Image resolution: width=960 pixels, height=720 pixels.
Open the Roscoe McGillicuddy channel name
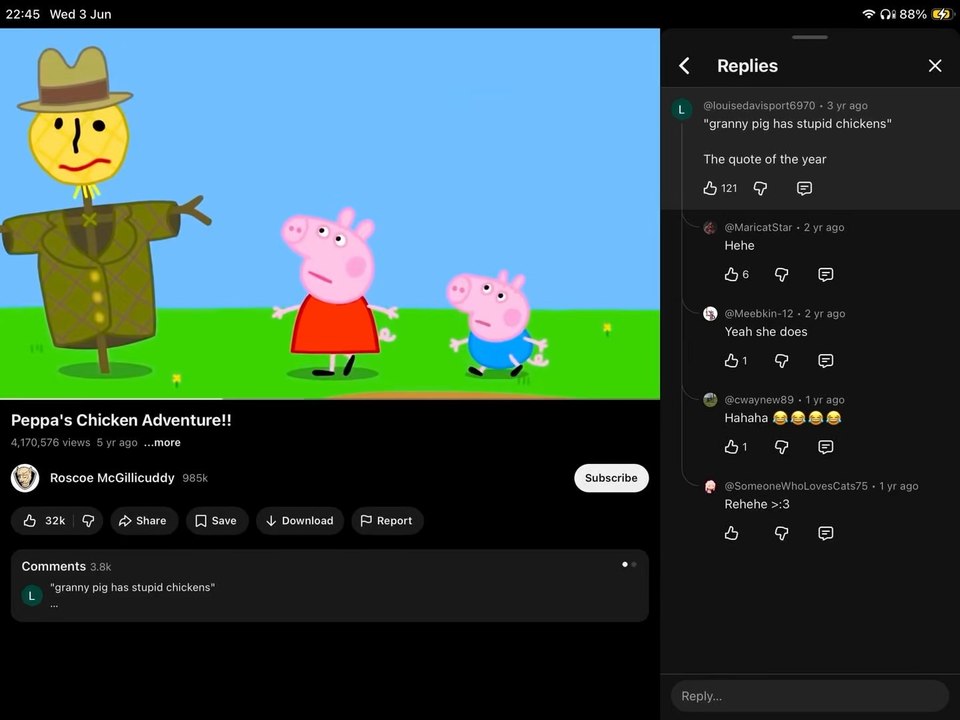point(112,478)
